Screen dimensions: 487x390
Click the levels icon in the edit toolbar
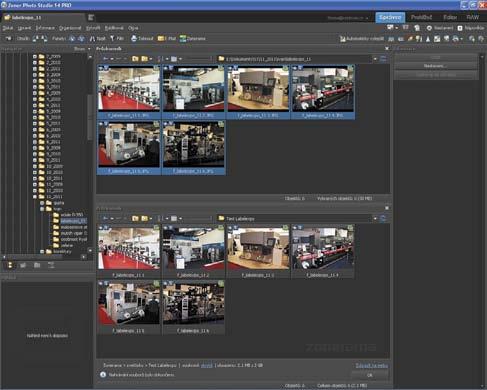437,39
